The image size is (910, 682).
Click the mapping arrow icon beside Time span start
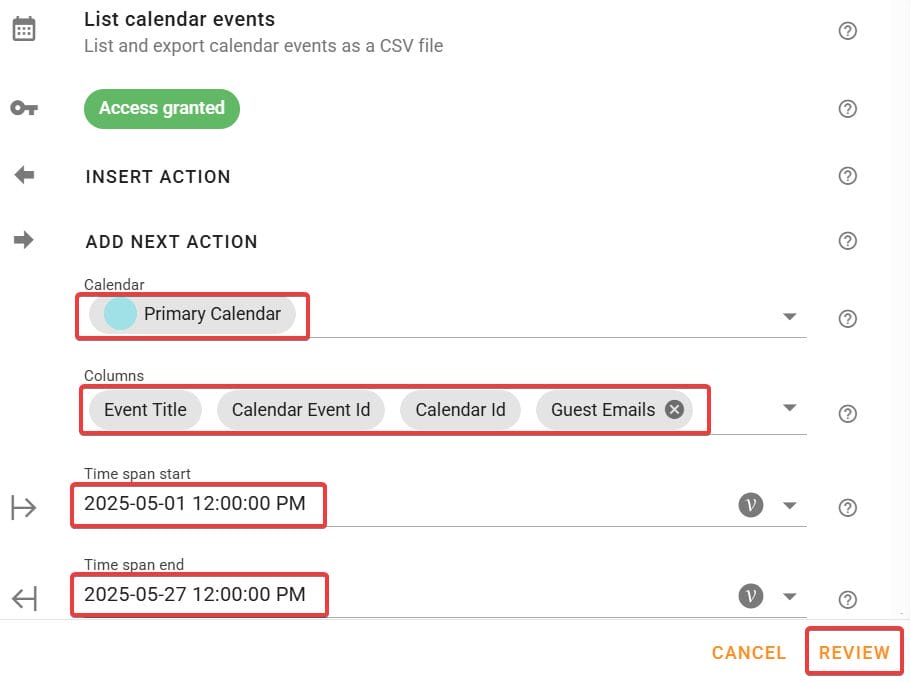click(24, 505)
